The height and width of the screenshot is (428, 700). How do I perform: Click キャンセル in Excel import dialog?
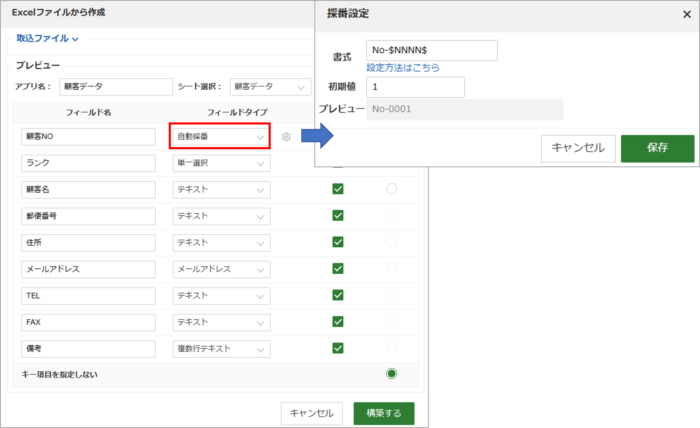[x=312, y=413]
